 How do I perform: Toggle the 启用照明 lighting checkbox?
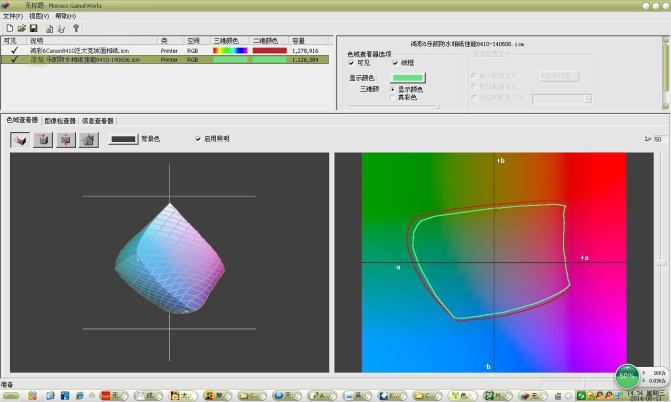point(198,139)
